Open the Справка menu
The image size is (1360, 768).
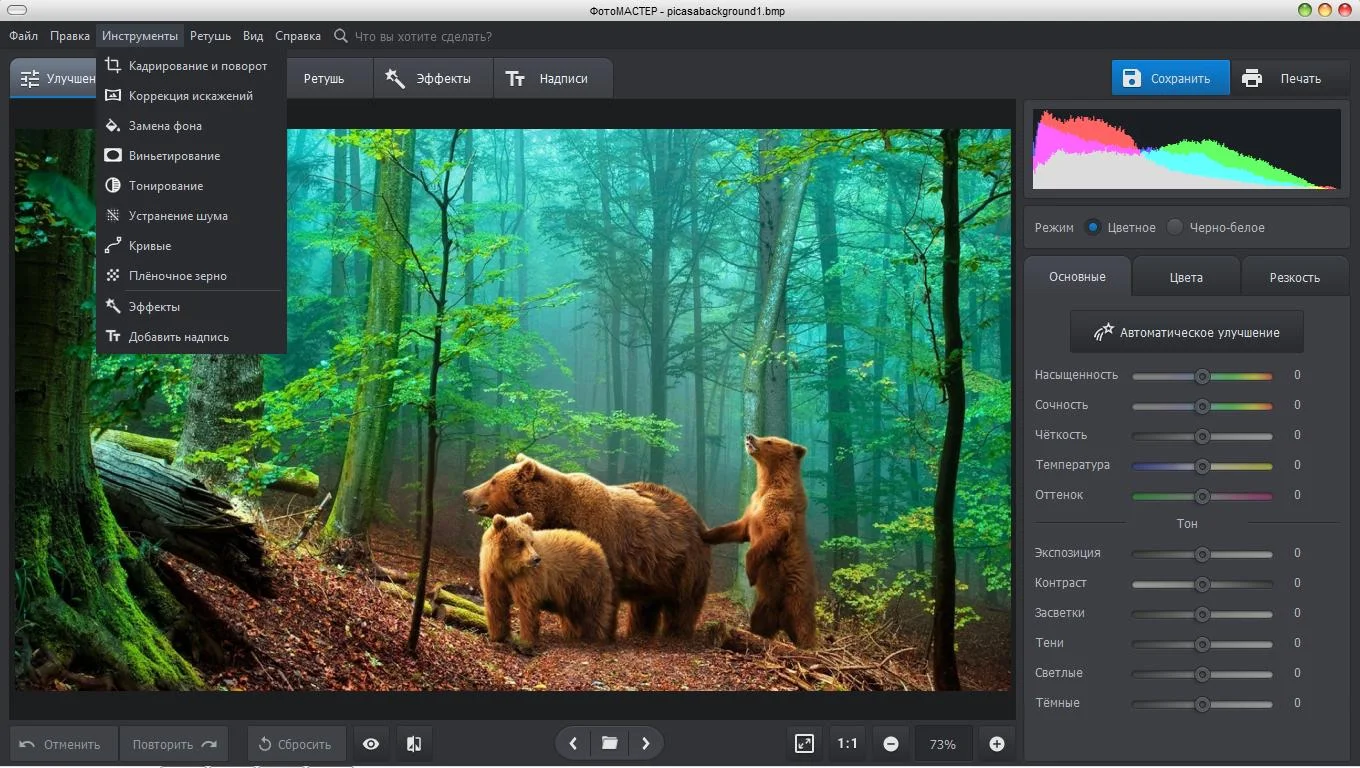tap(298, 36)
